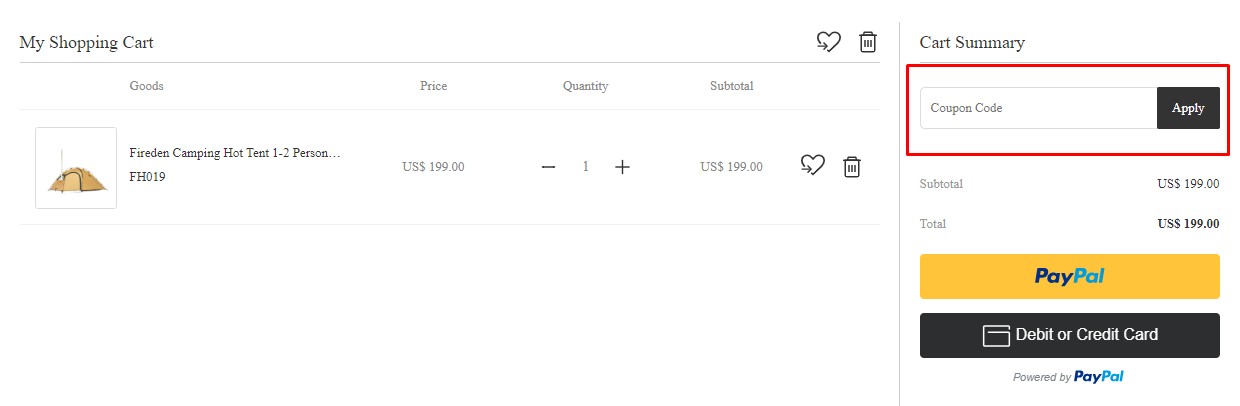Focus the Coupon Code input field
Viewport: 1240px width, 406px height.
coord(1038,108)
